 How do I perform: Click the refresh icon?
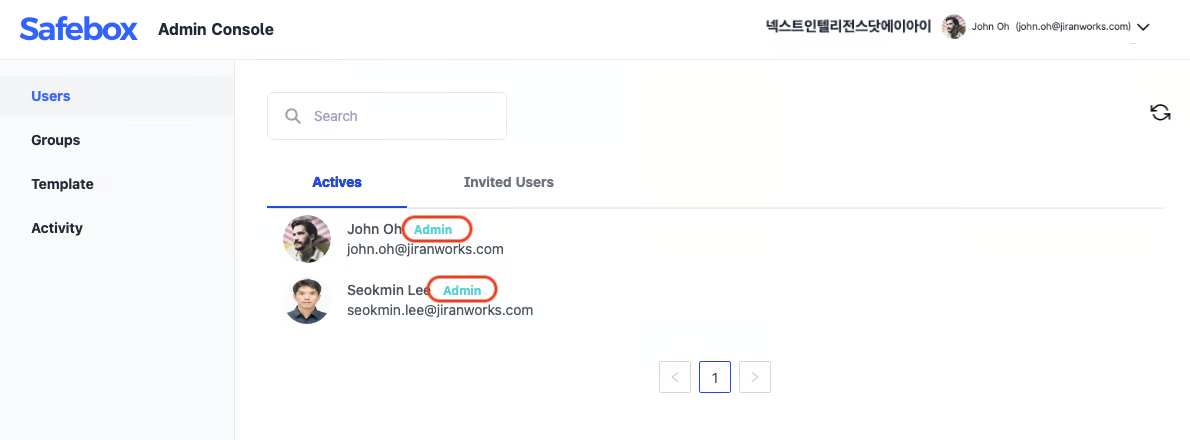1160,112
